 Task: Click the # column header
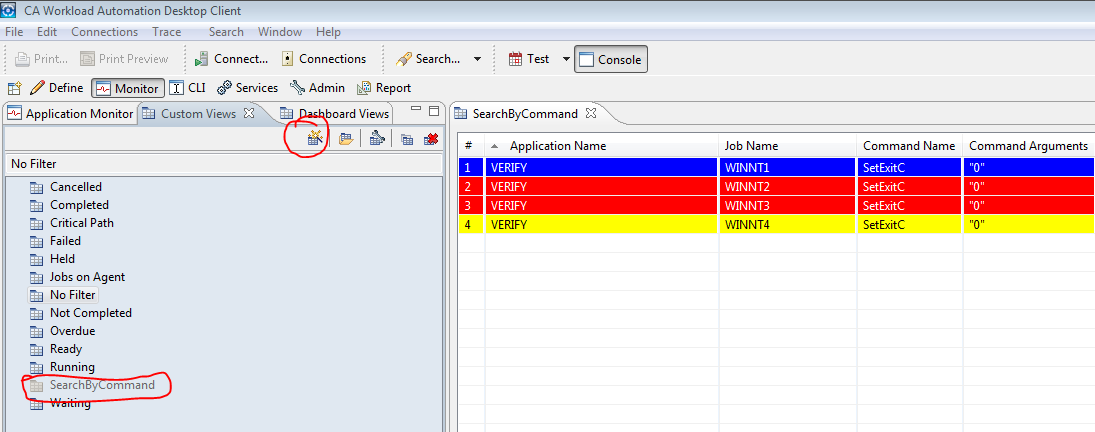coord(471,146)
